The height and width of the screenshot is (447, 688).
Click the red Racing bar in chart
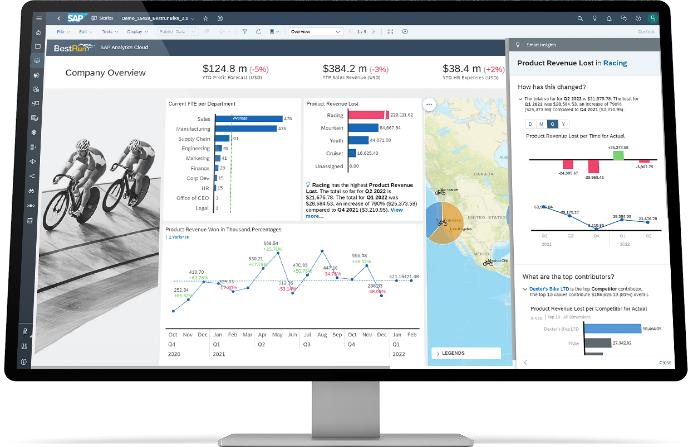pyautogui.click(x=368, y=115)
